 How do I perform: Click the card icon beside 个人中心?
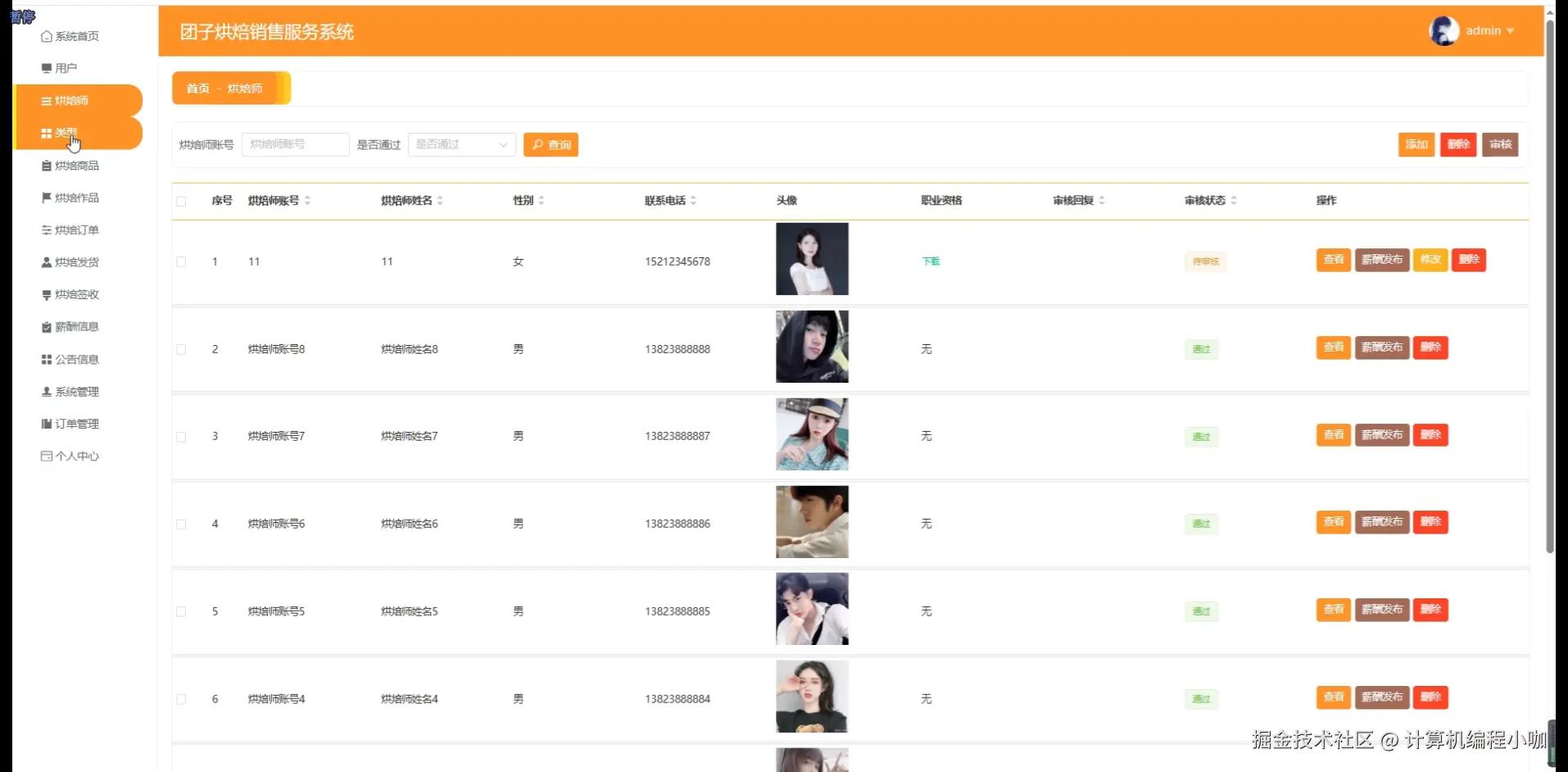point(47,456)
